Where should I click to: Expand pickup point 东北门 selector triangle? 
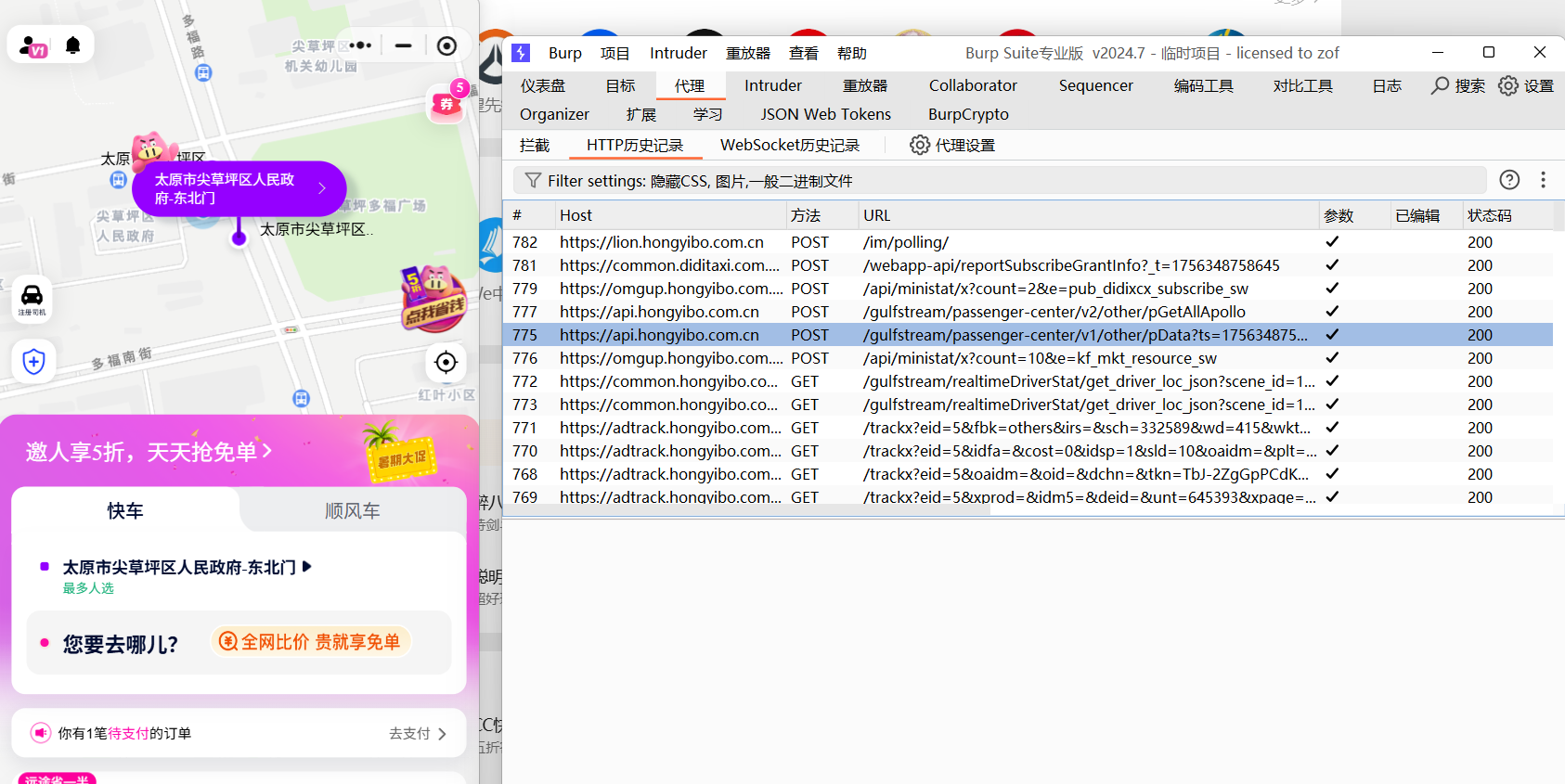tap(307, 566)
